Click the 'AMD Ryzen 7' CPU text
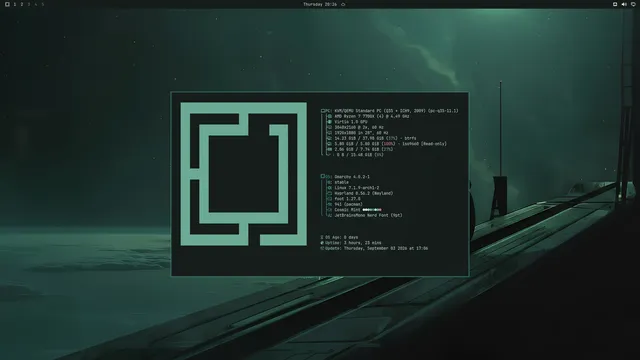 [x=372, y=116]
